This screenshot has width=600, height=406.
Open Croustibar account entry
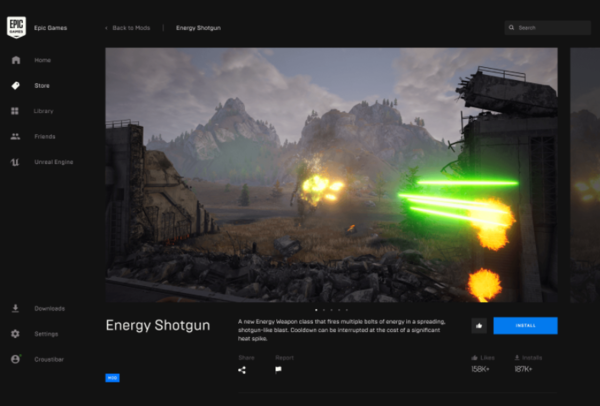click(x=49, y=359)
